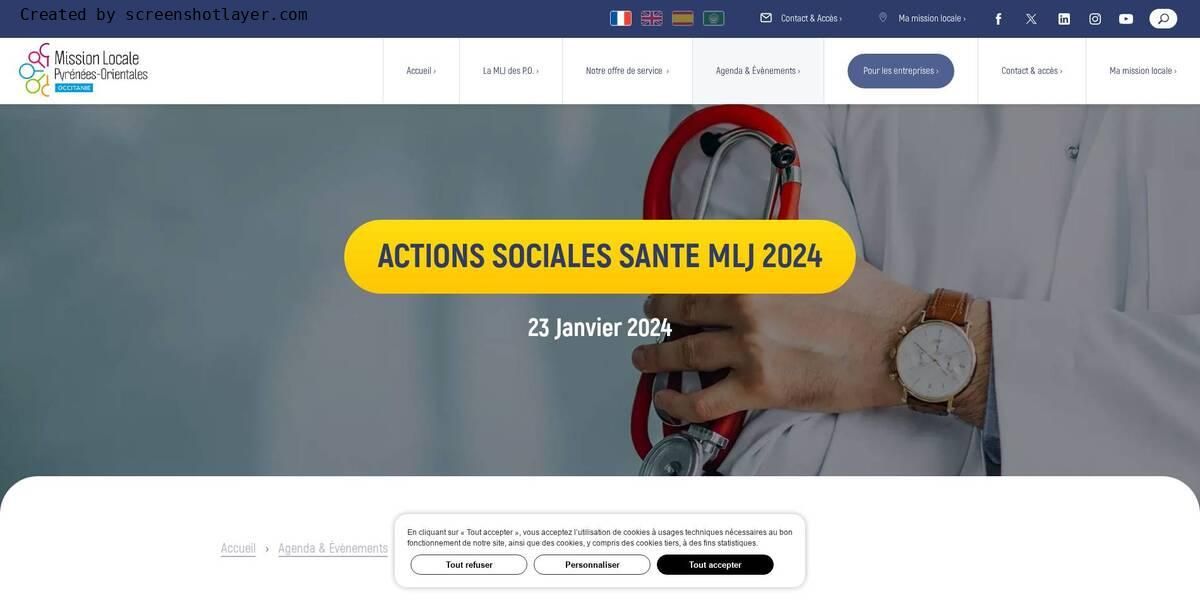
Task: Select the green Arabic flag icon
Action: click(x=714, y=18)
